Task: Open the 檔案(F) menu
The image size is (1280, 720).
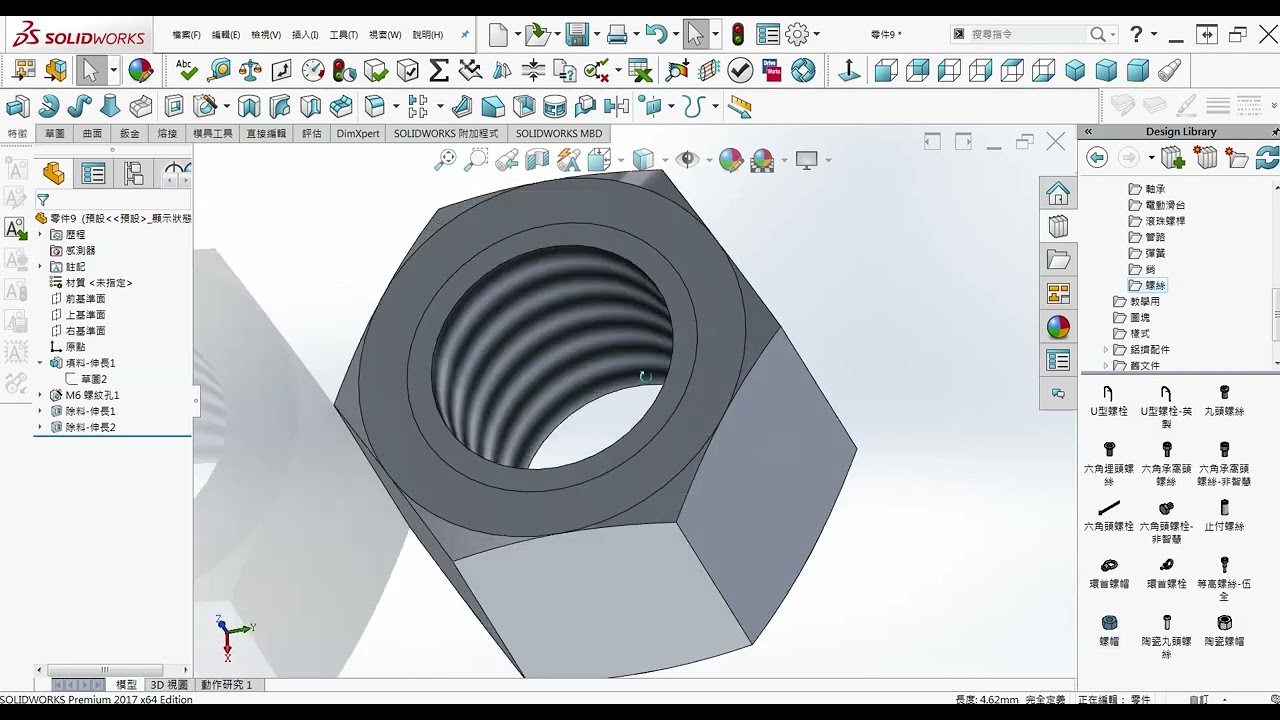Action: 186,34
